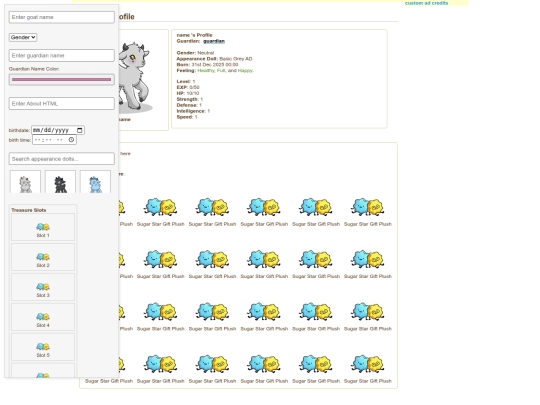
Task: Click the Search appearance dolls box
Action: point(62,159)
